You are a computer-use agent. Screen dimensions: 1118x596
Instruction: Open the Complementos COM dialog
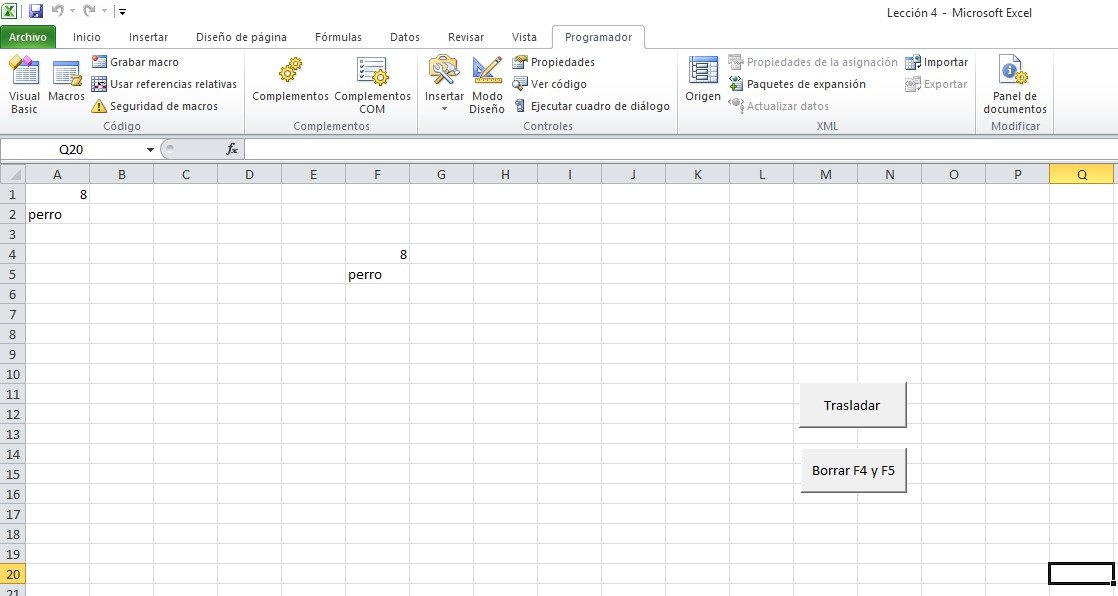tap(372, 84)
